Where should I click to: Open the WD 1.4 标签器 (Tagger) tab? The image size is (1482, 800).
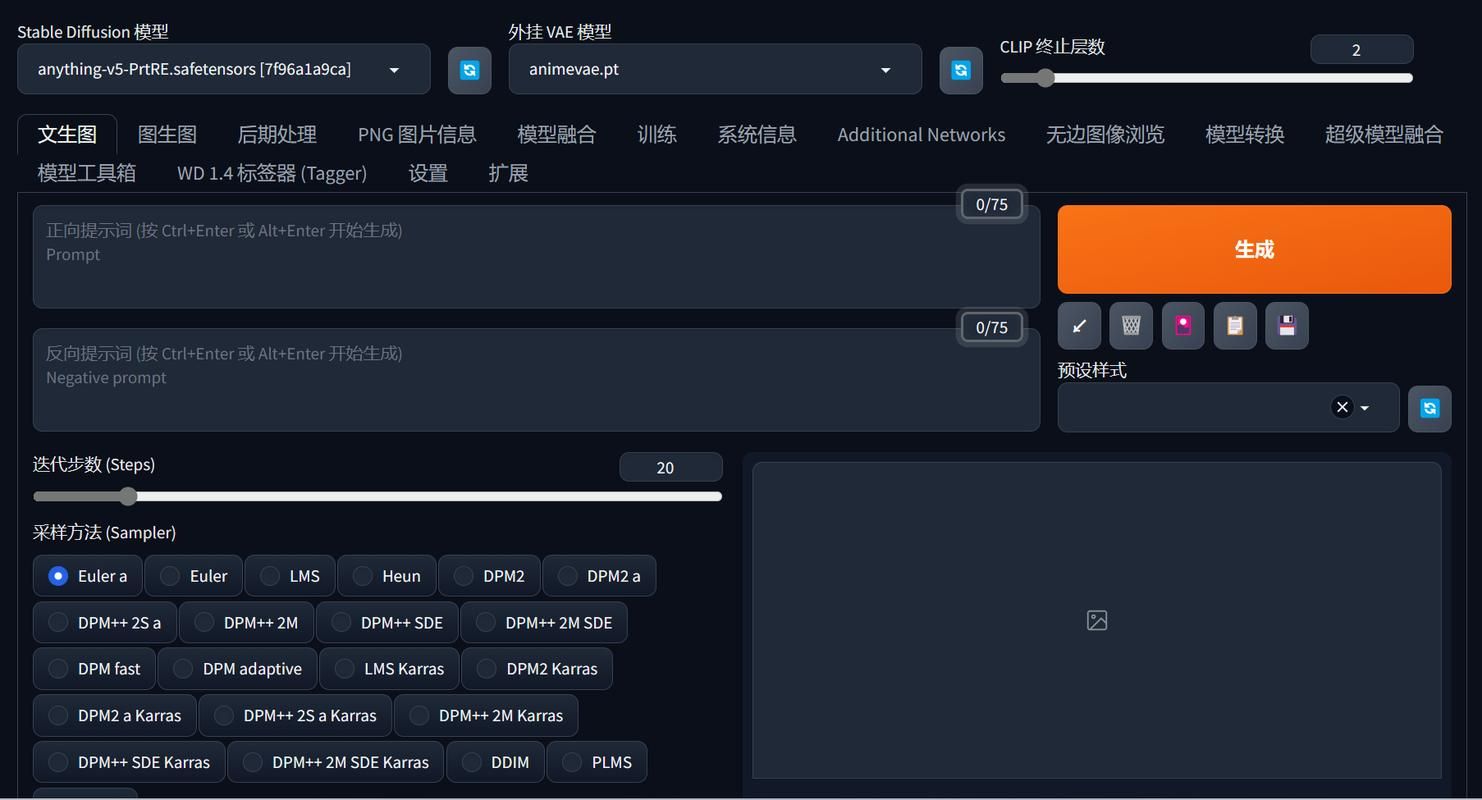point(272,173)
